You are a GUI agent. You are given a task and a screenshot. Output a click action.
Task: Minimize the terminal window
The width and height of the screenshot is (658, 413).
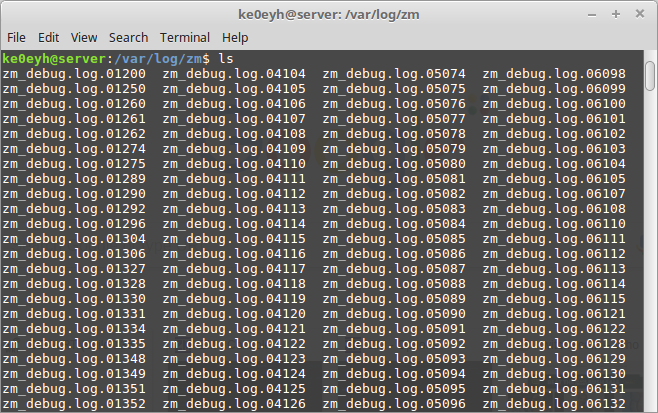[592, 15]
